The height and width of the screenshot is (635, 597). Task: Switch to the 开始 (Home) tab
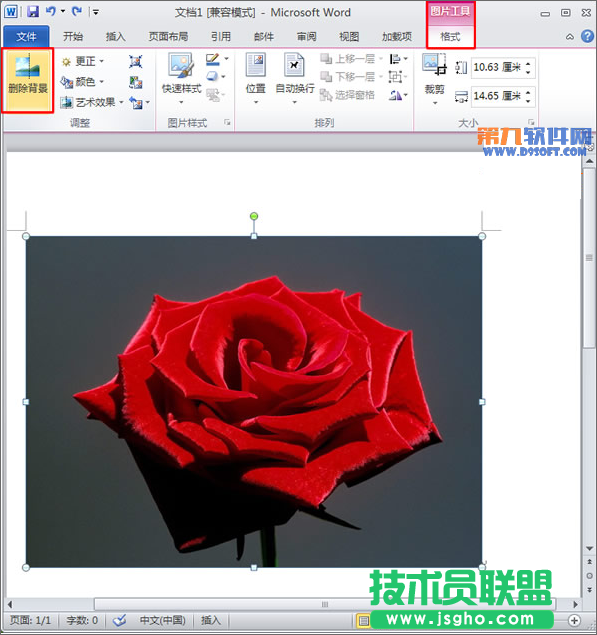point(73,36)
